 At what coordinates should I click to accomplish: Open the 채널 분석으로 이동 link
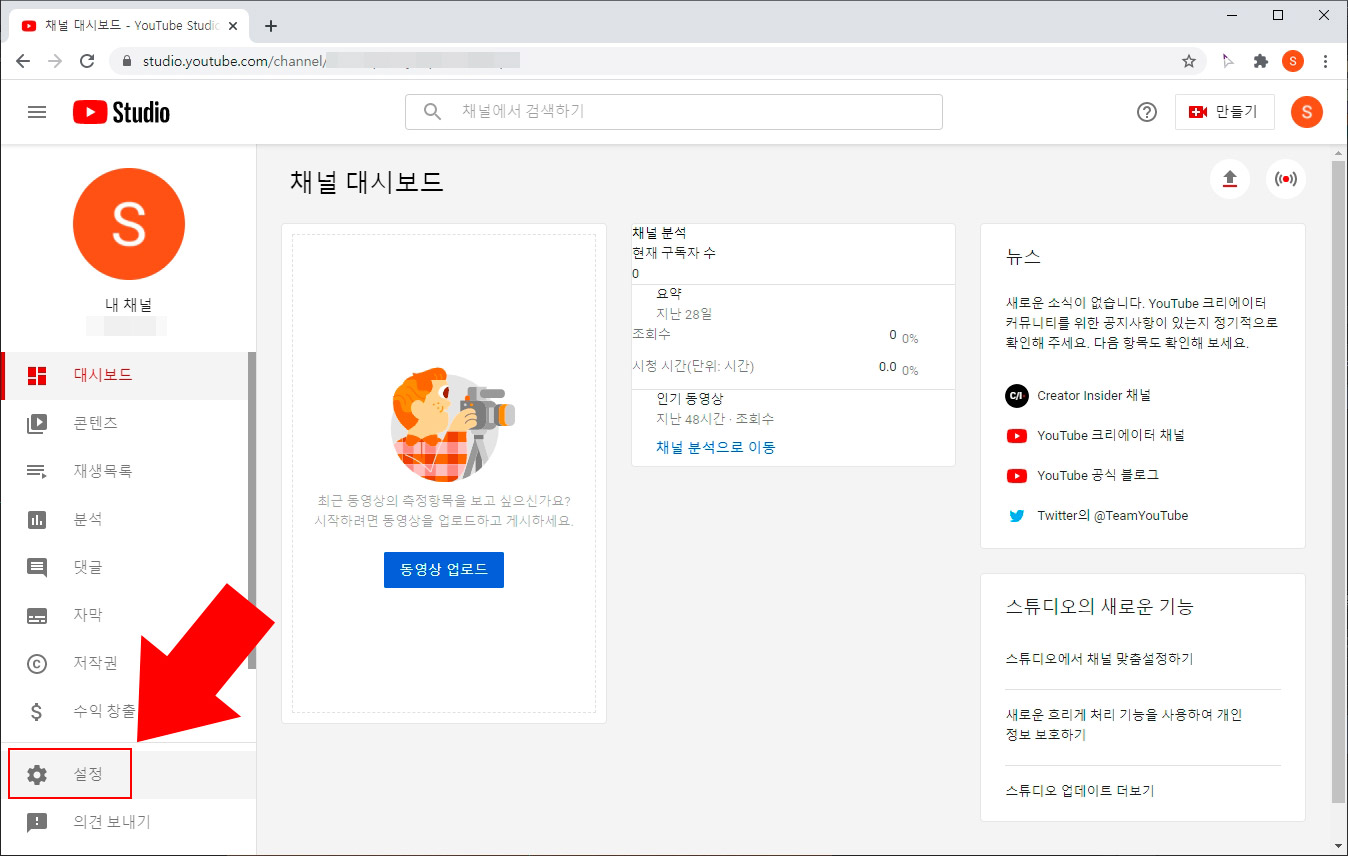[x=717, y=447]
